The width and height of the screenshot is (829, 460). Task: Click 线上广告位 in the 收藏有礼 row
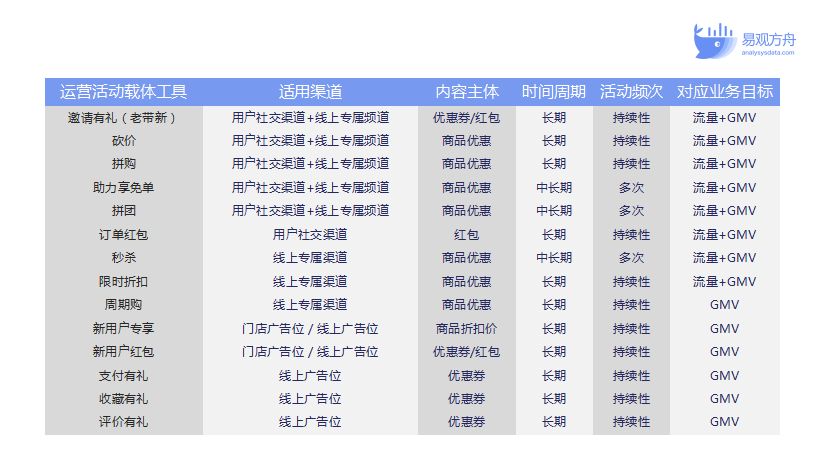pyautogui.click(x=310, y=399)
